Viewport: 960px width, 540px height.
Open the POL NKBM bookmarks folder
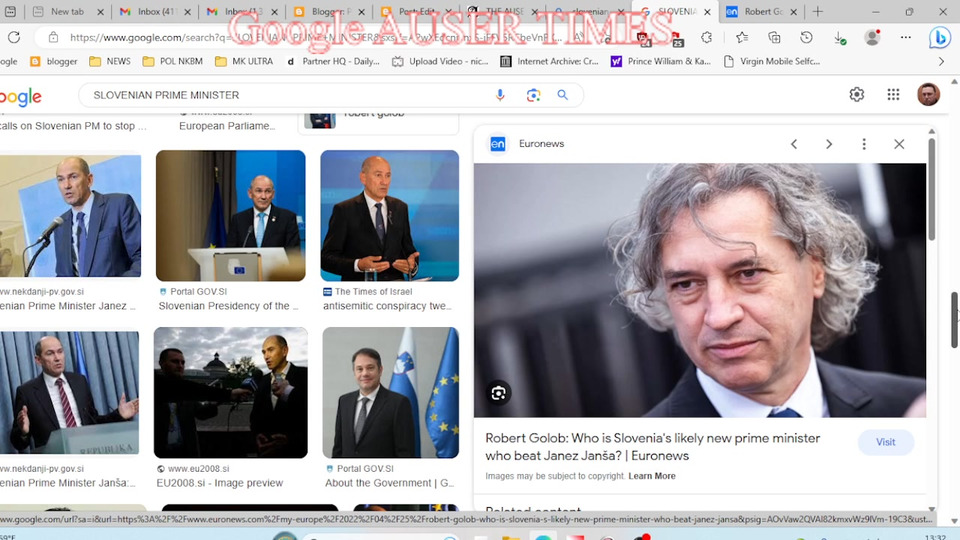(173, 61)
